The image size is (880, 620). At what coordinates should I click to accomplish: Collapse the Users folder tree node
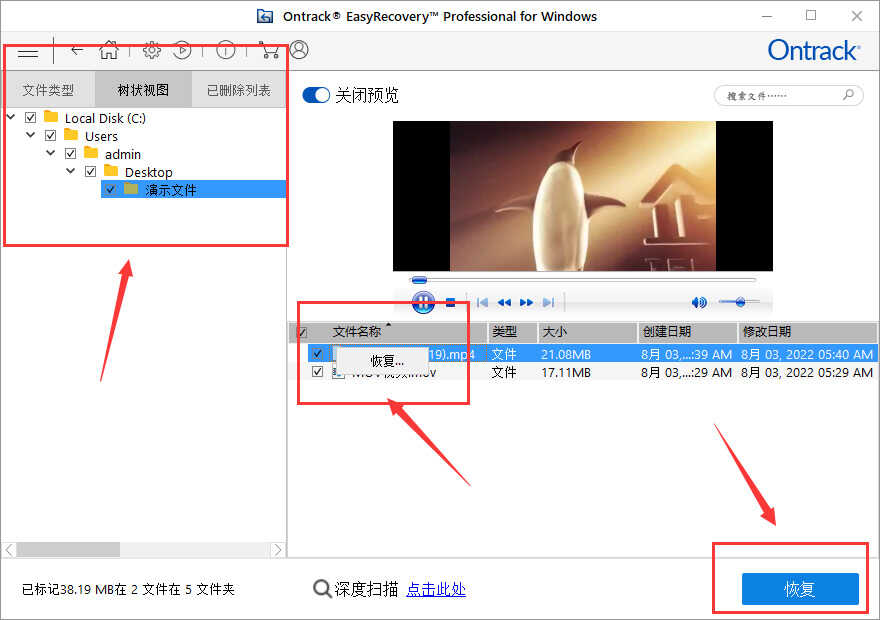click(x=31, y=136)
